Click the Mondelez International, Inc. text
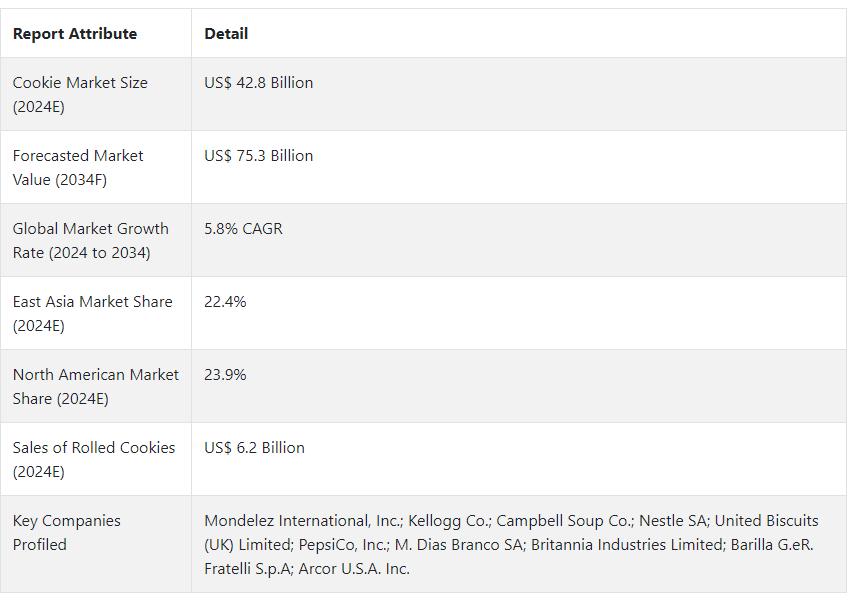849x594 pixels. click(303, 521)
